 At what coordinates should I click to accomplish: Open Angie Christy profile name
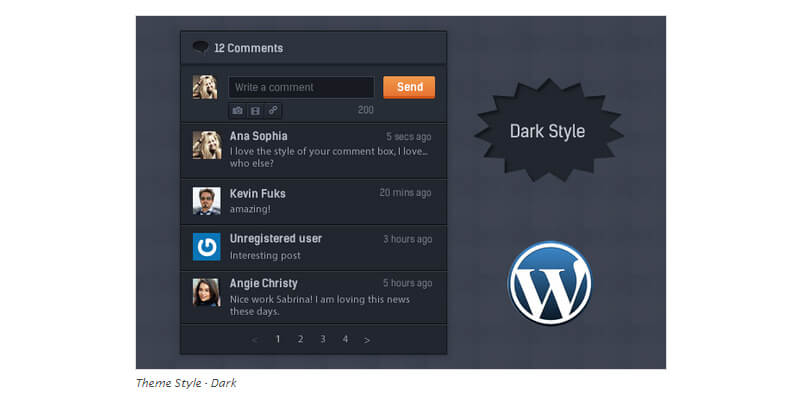[x=263, y=284]
